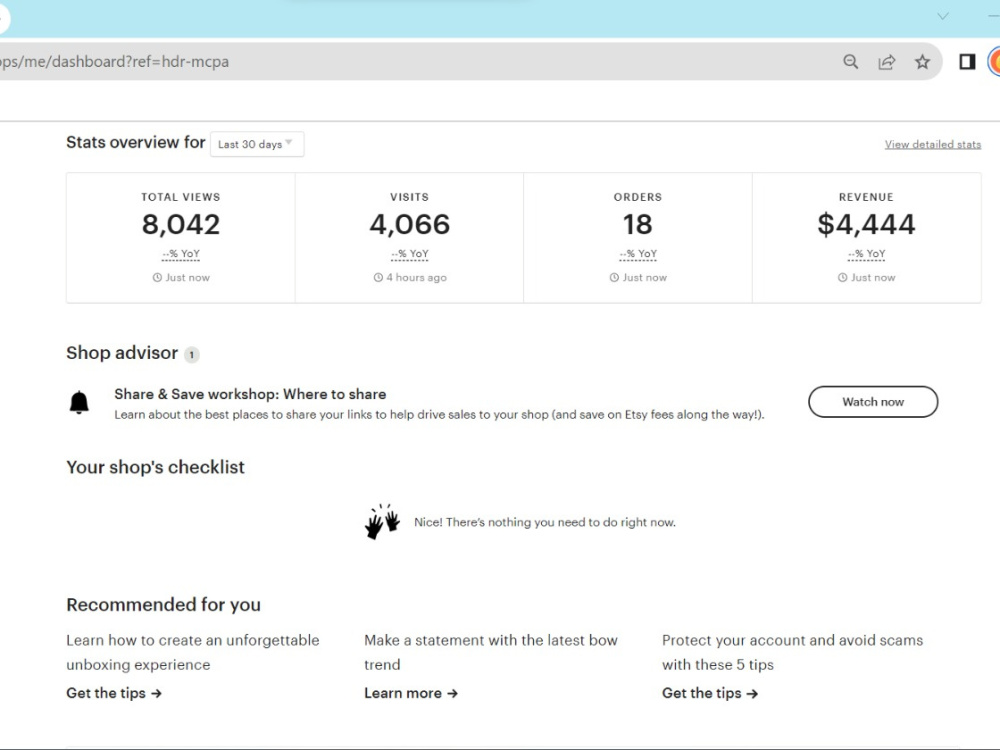1000x750 pixels.
Task: Click the clock icon beside 4 hours ago
Action: [378, 277]
